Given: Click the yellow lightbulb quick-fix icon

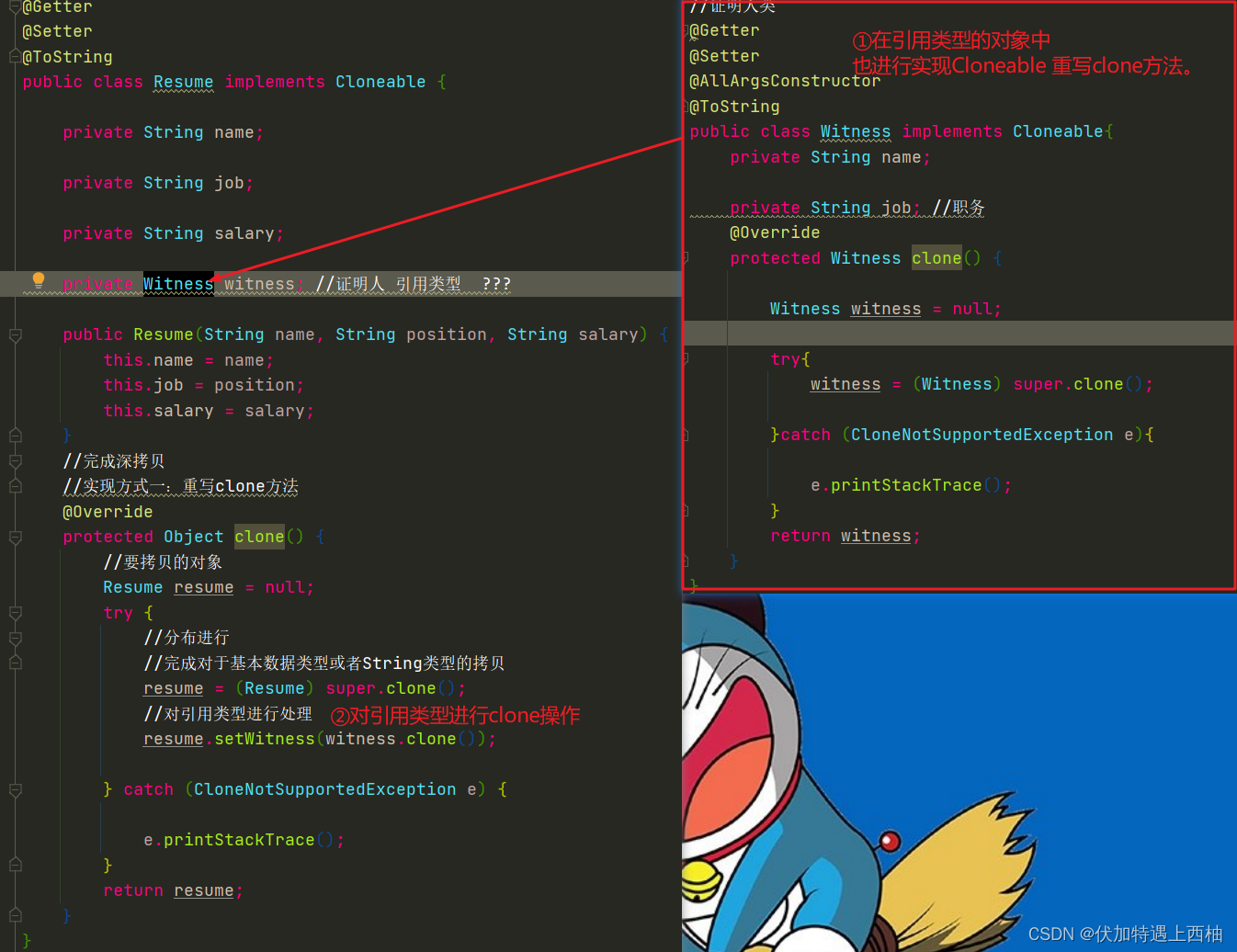Looking at the screenshot, I should pyautogui.click(x=39, y=280).
